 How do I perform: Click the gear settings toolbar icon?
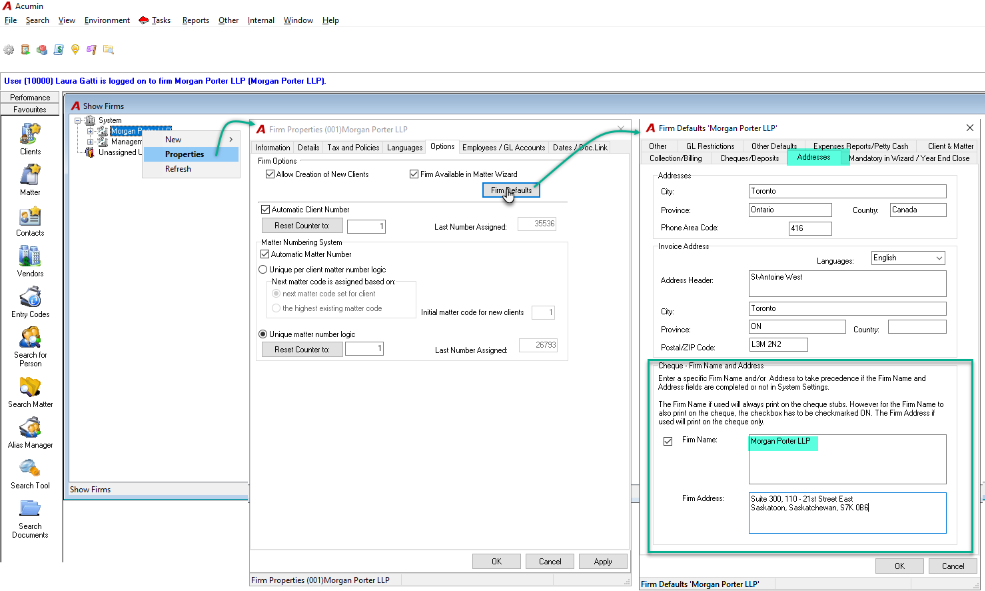9,50
